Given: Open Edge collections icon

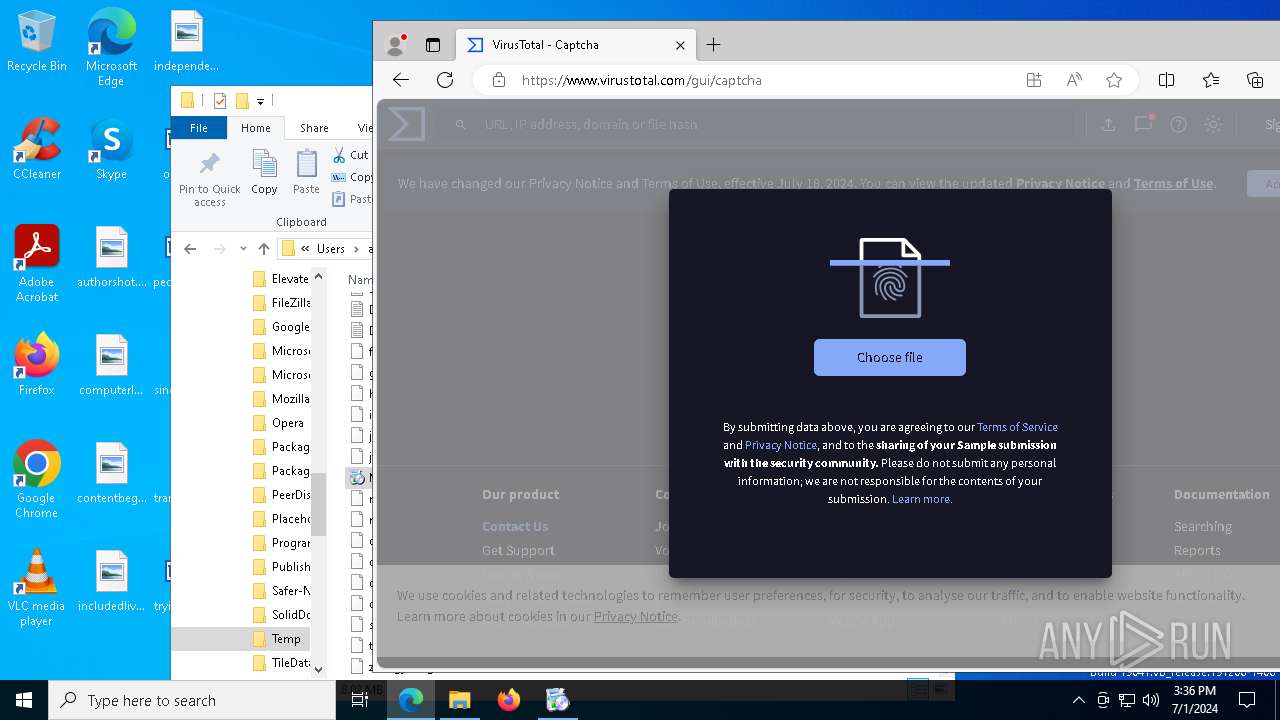Looking at the screenshot, I should tap(1255, 80).
